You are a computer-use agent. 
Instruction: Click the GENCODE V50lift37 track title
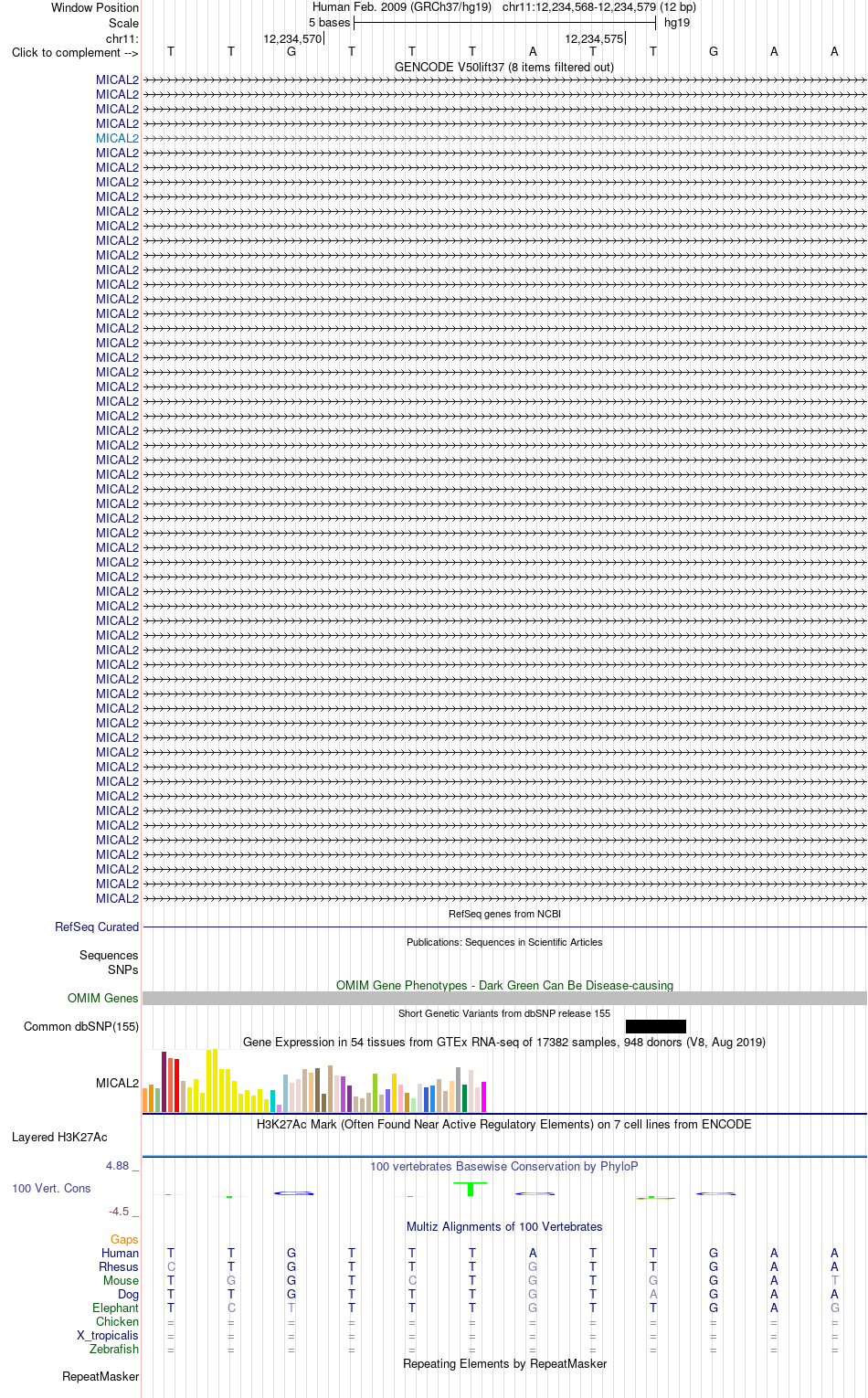click(504, 67)
